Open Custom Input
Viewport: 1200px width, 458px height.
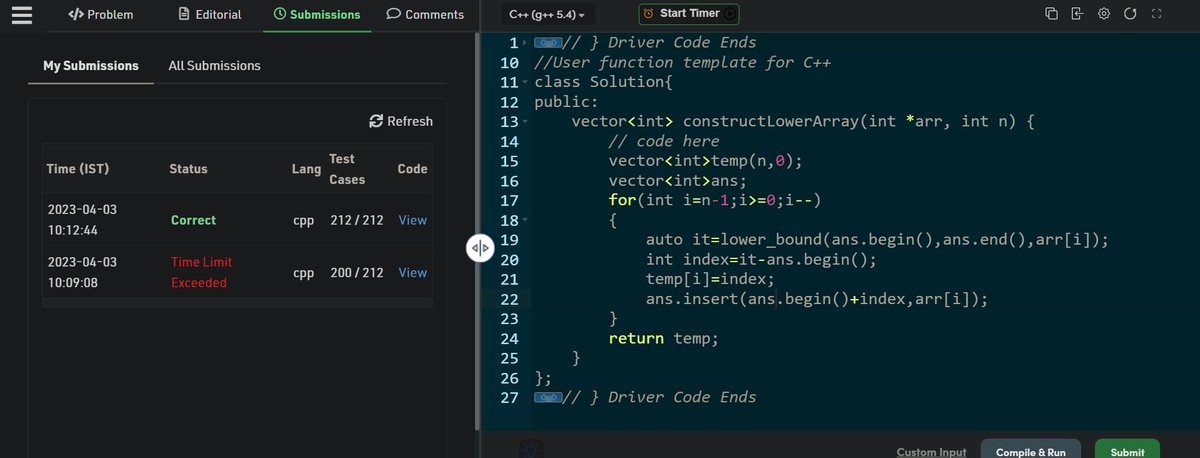point(932,452)
